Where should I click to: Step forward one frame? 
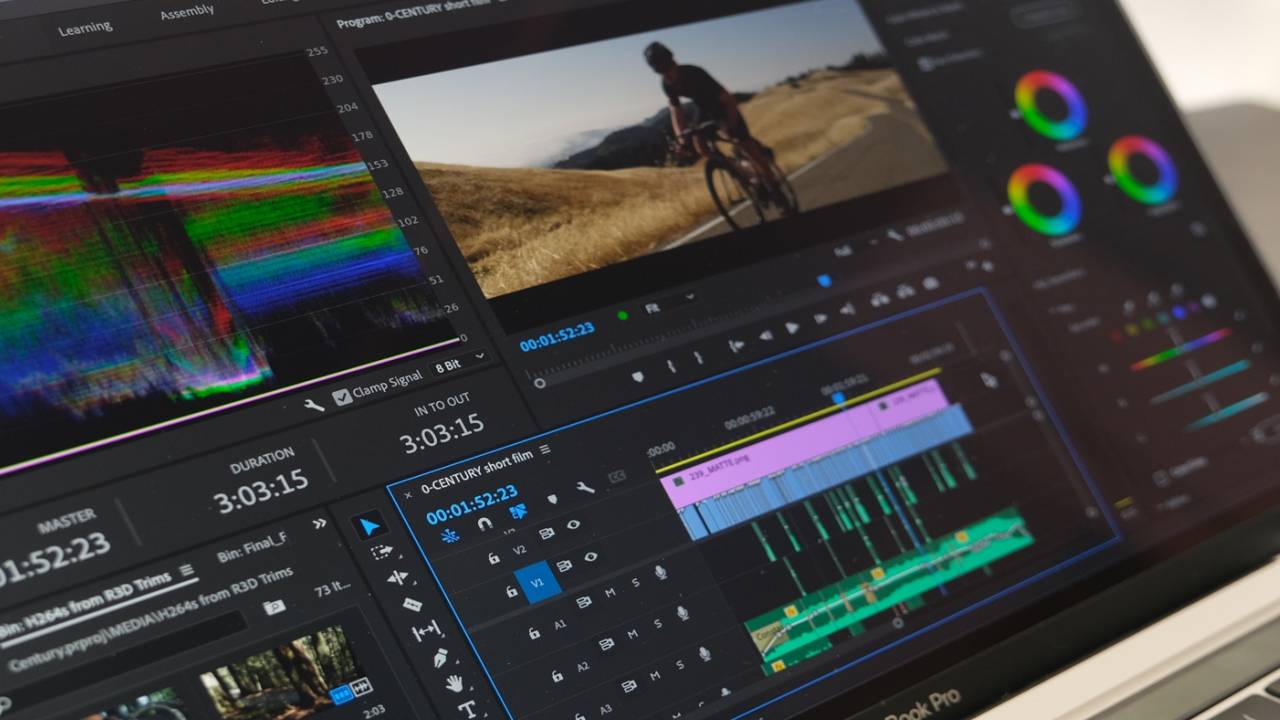tap(820, 318)
